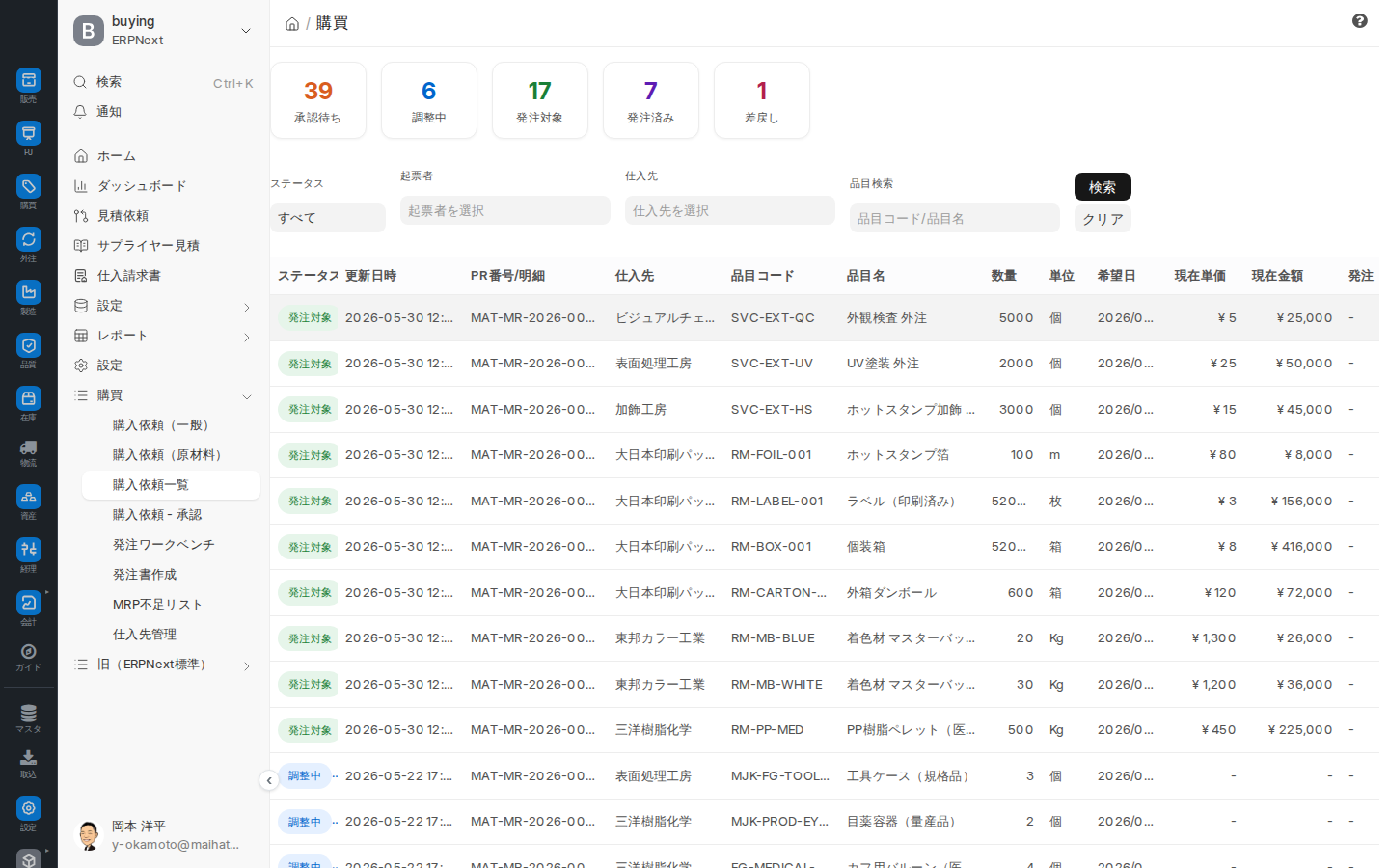
Task: Open the 会計 (Accounting) module icon
Action: [28, 603]
